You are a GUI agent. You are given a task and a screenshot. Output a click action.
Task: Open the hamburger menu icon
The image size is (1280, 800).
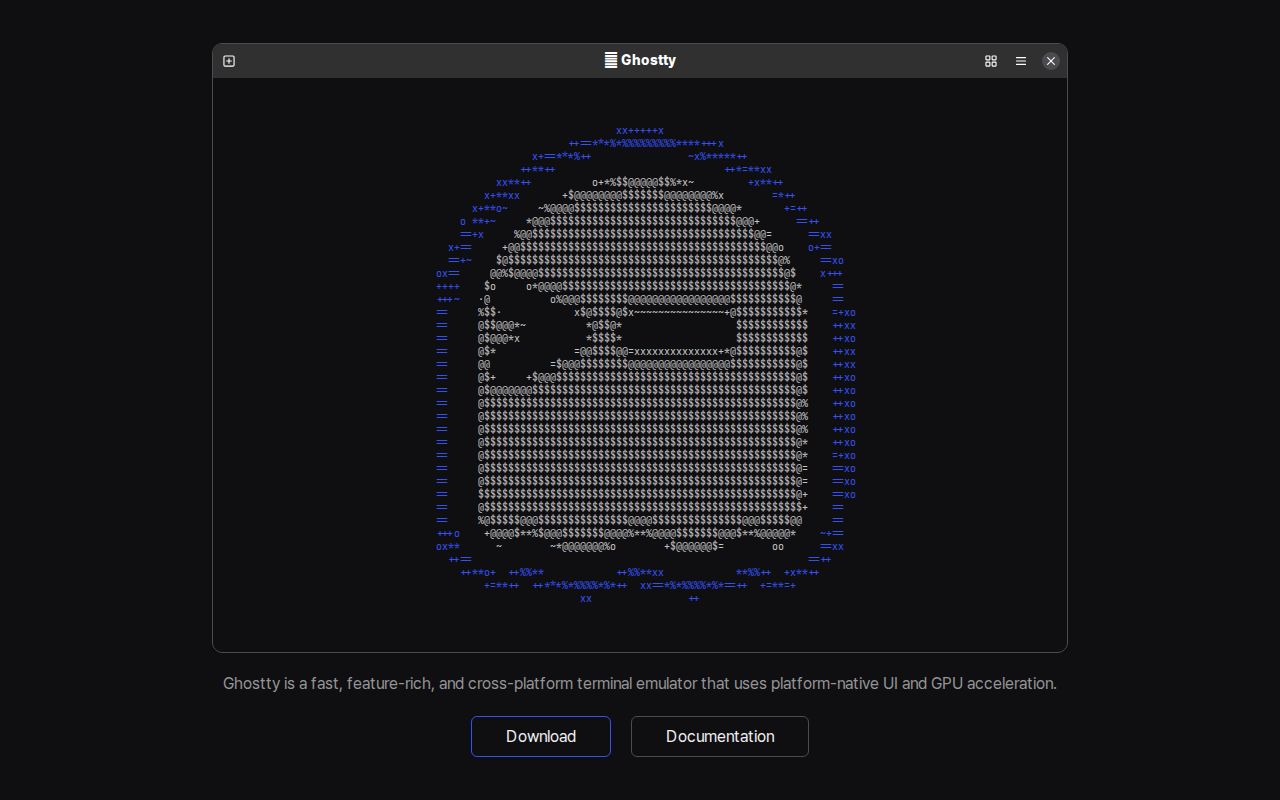[1021, 61]
